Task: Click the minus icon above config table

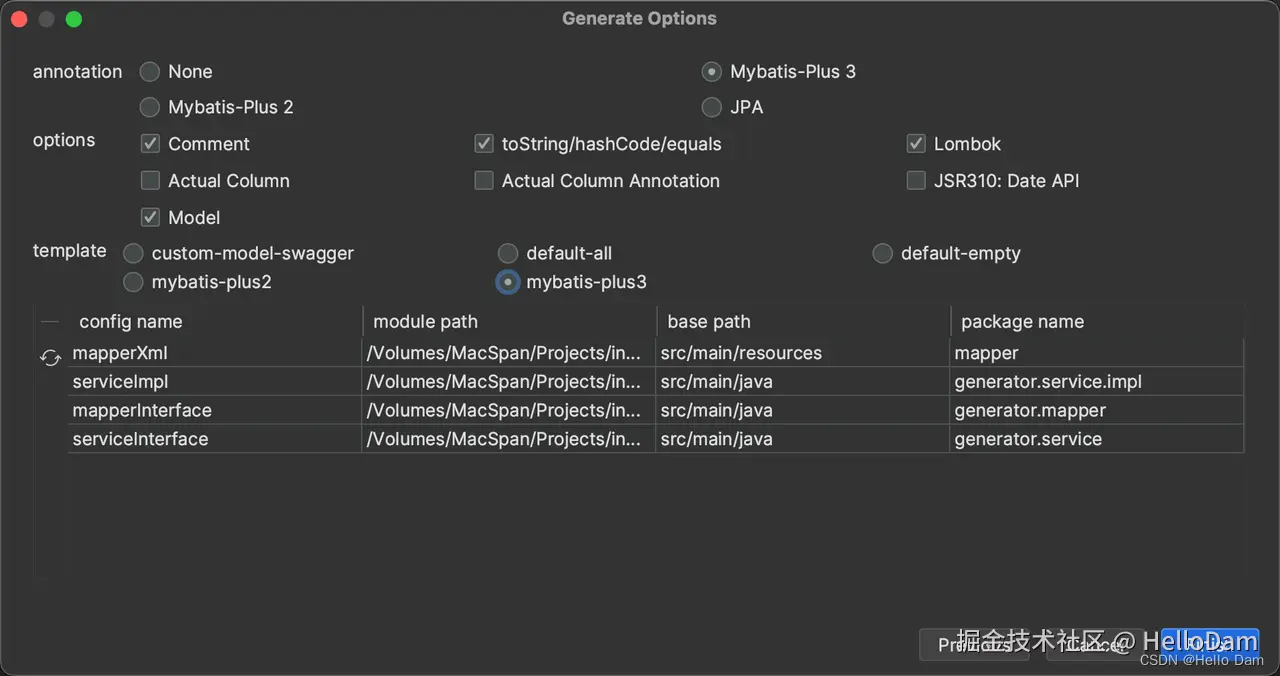Action: [x=50, y=322]
